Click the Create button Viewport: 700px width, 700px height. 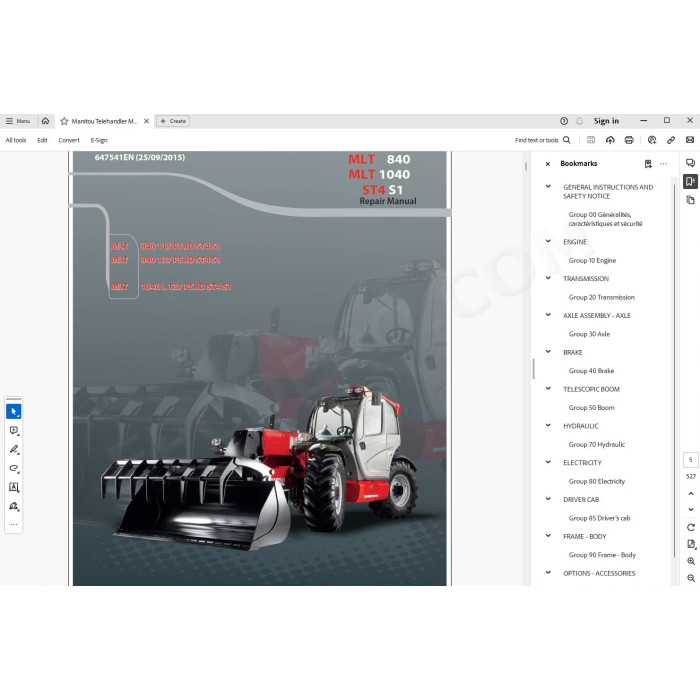(x=173, y=121)
